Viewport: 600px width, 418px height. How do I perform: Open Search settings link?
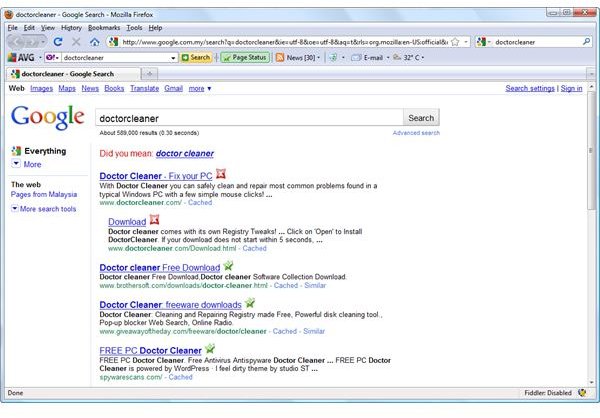pyautogui.click(x=530, y=88)
